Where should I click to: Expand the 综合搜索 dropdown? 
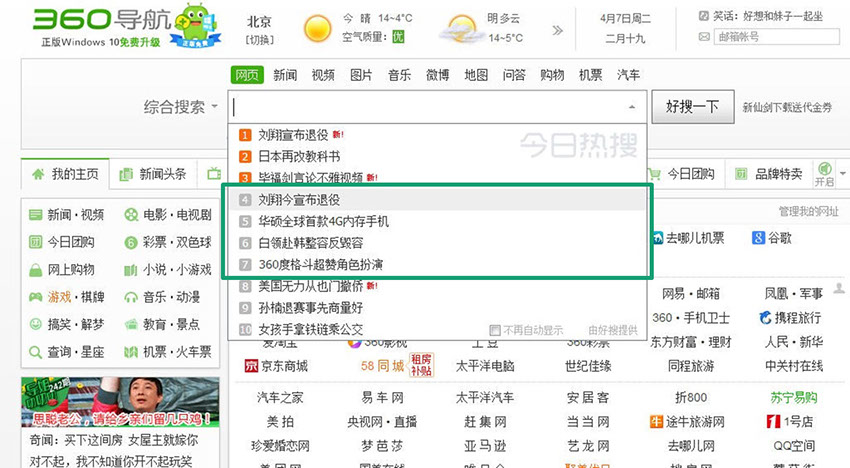[x=214, y=107]
